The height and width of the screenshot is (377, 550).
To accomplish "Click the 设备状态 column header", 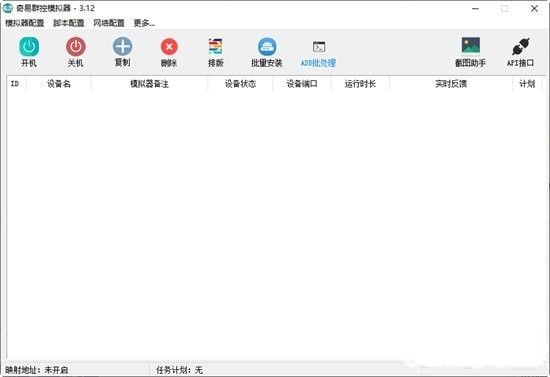I will click(240, 84).
